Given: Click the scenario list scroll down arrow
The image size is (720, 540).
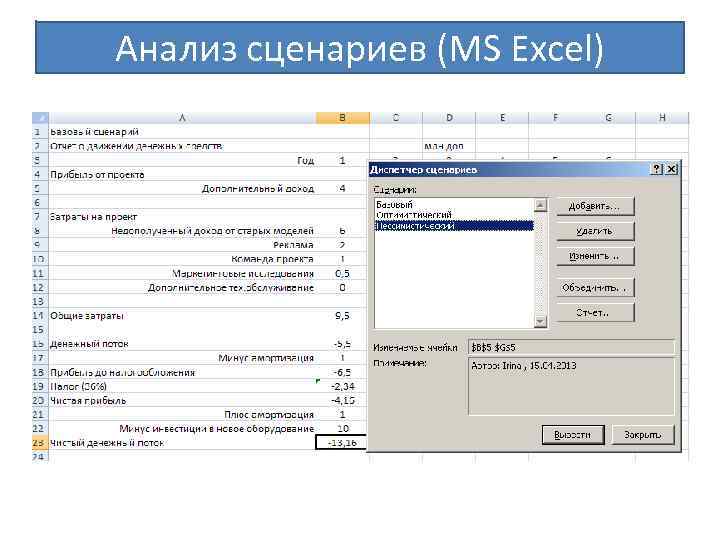Looking at the screenshot, I should pyautogui.click(x=540, y=321).
